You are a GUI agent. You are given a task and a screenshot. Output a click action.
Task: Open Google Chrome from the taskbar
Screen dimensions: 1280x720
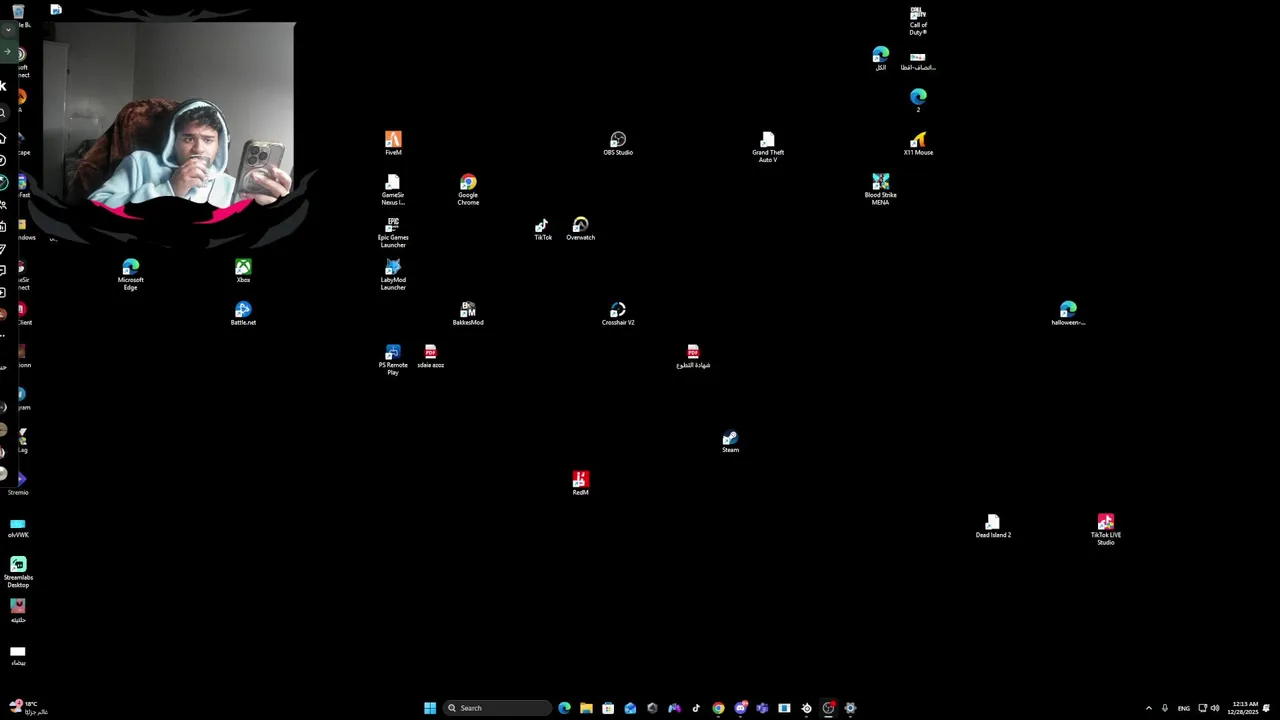pyautogui.click(x=718, y=708)
